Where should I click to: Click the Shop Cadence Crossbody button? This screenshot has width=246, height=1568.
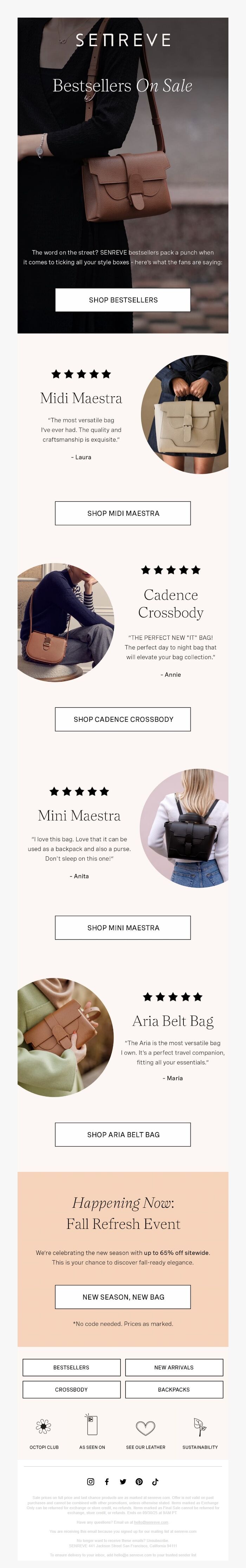[123, 719]
